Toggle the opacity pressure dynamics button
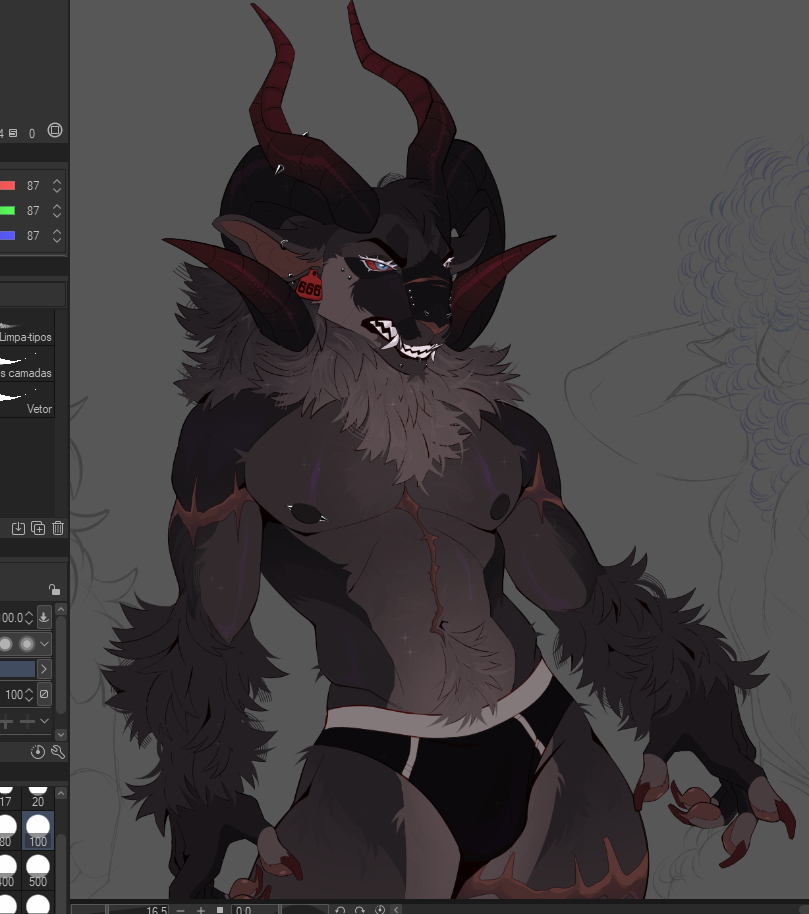 click(x=44, y=694)
